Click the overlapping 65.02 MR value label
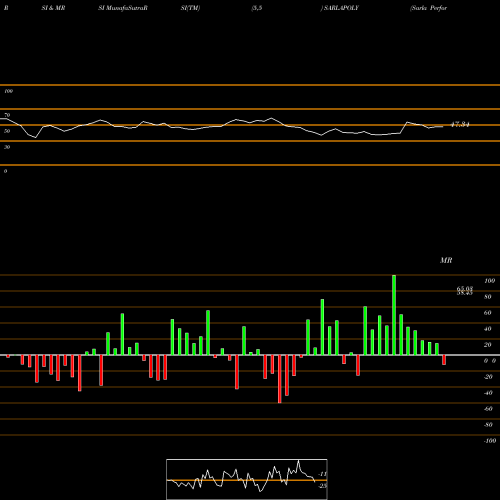 pos(465,289)
